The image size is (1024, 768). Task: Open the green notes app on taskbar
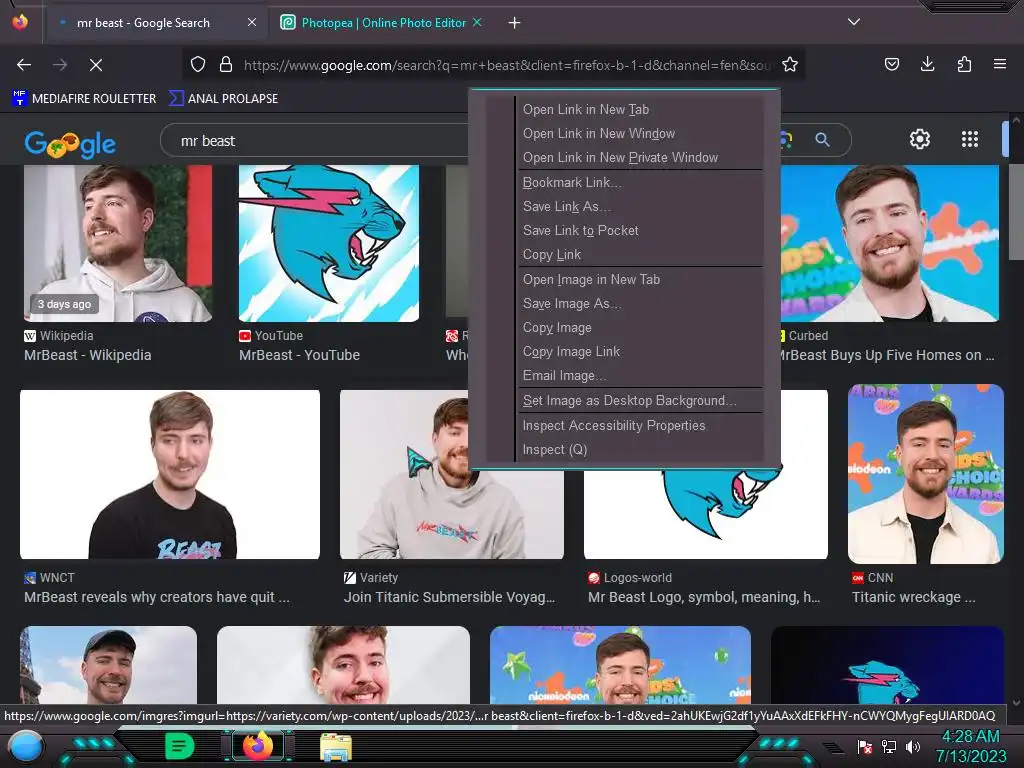(179, 746)
